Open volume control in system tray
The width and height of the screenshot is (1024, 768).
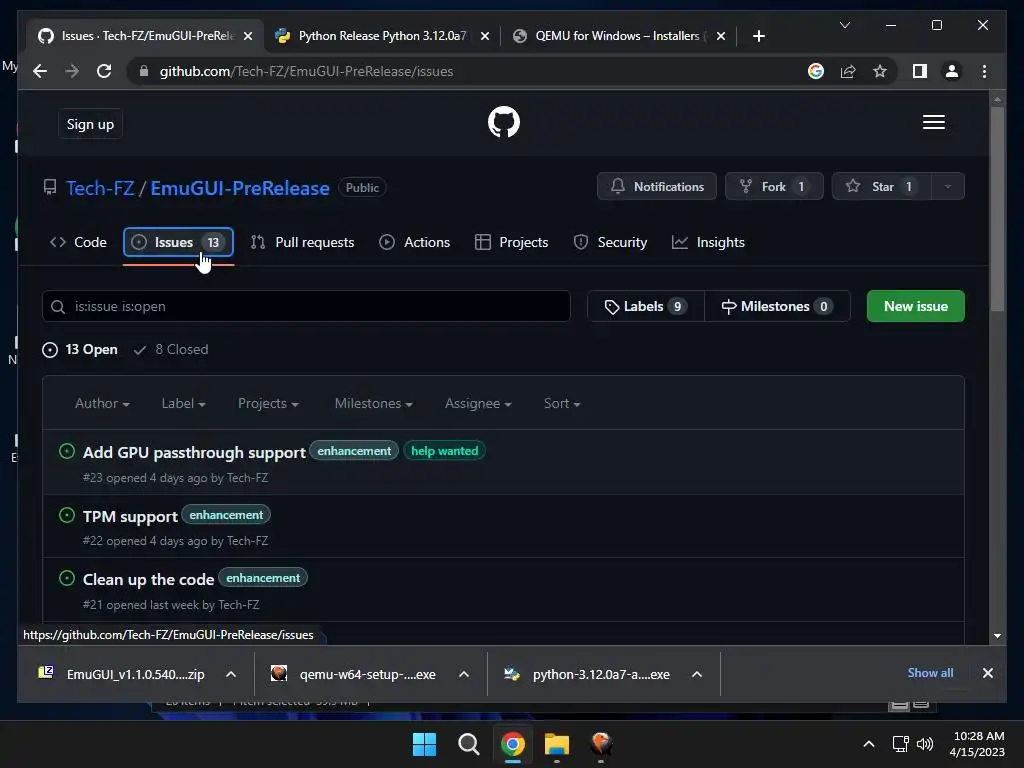925,743
